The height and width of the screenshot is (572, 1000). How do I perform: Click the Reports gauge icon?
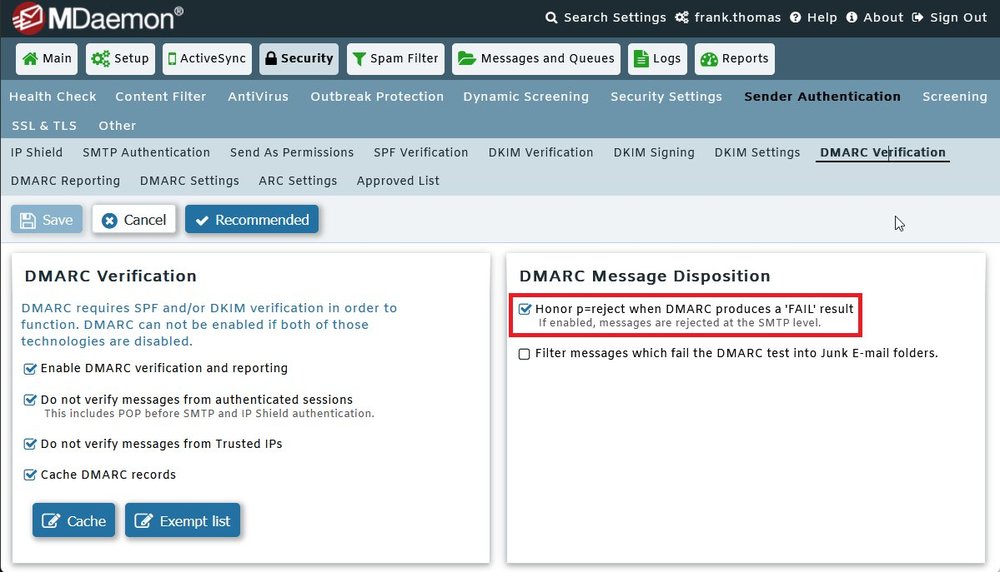pyautogui.click(x=709, y=59)
